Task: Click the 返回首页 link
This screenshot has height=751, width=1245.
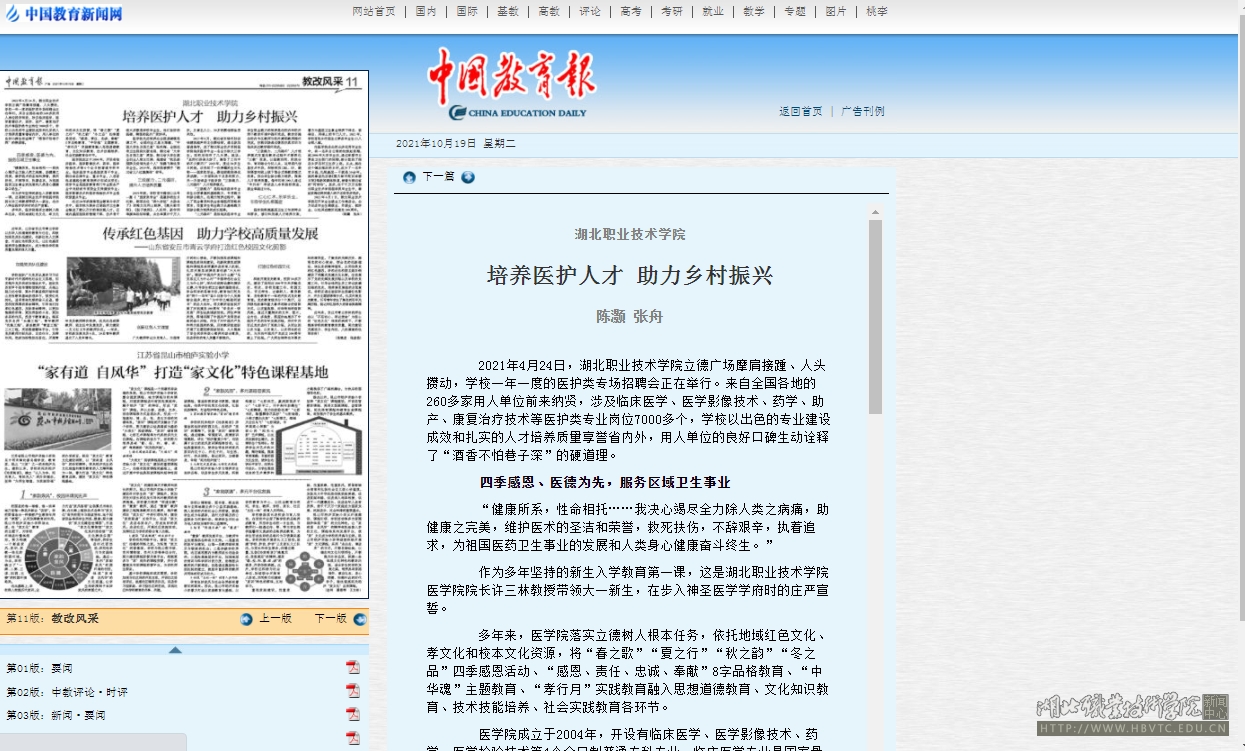Action: (801, 111)
